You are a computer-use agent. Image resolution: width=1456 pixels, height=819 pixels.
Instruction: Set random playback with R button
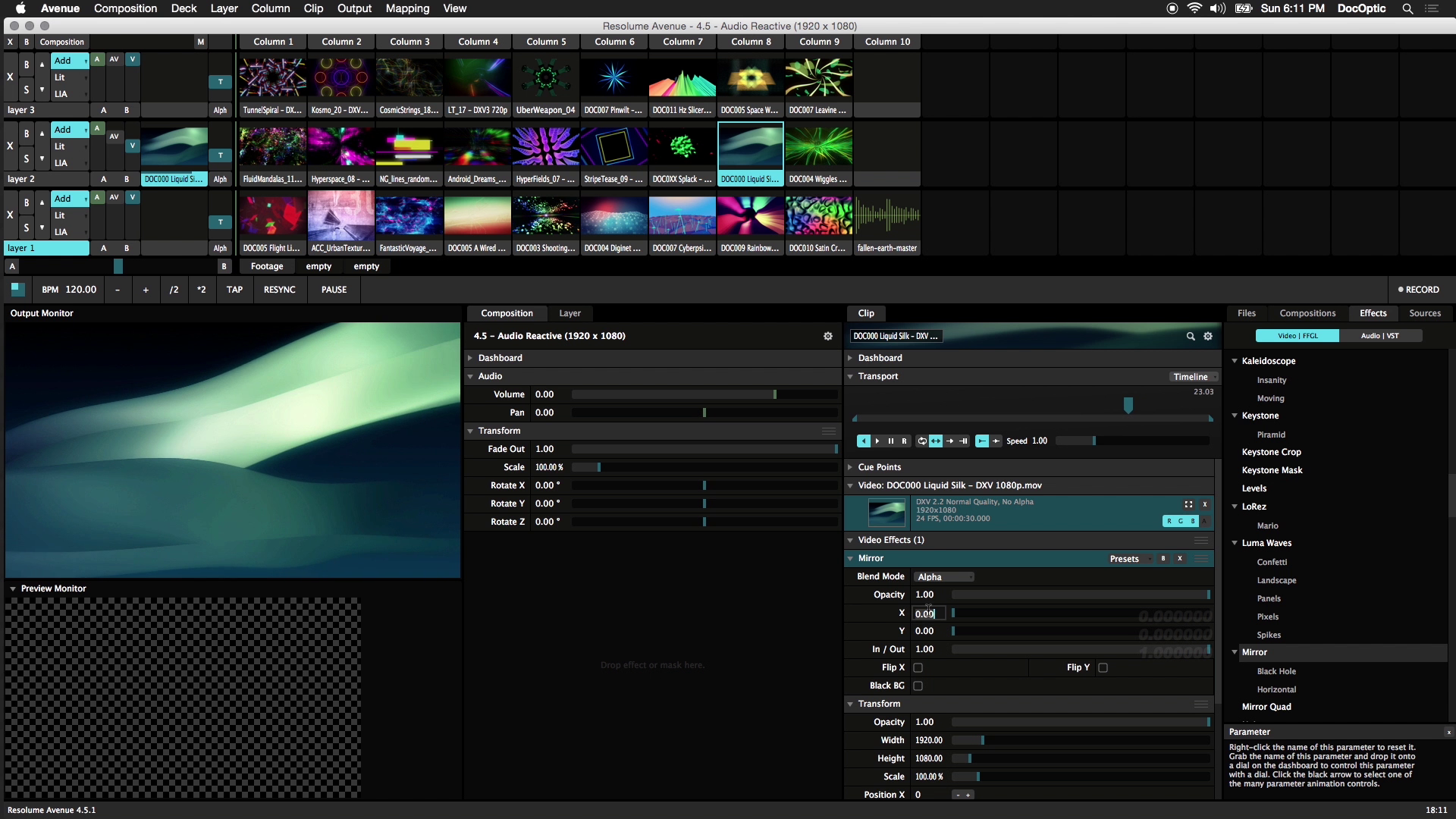click(x=904, y=441)
